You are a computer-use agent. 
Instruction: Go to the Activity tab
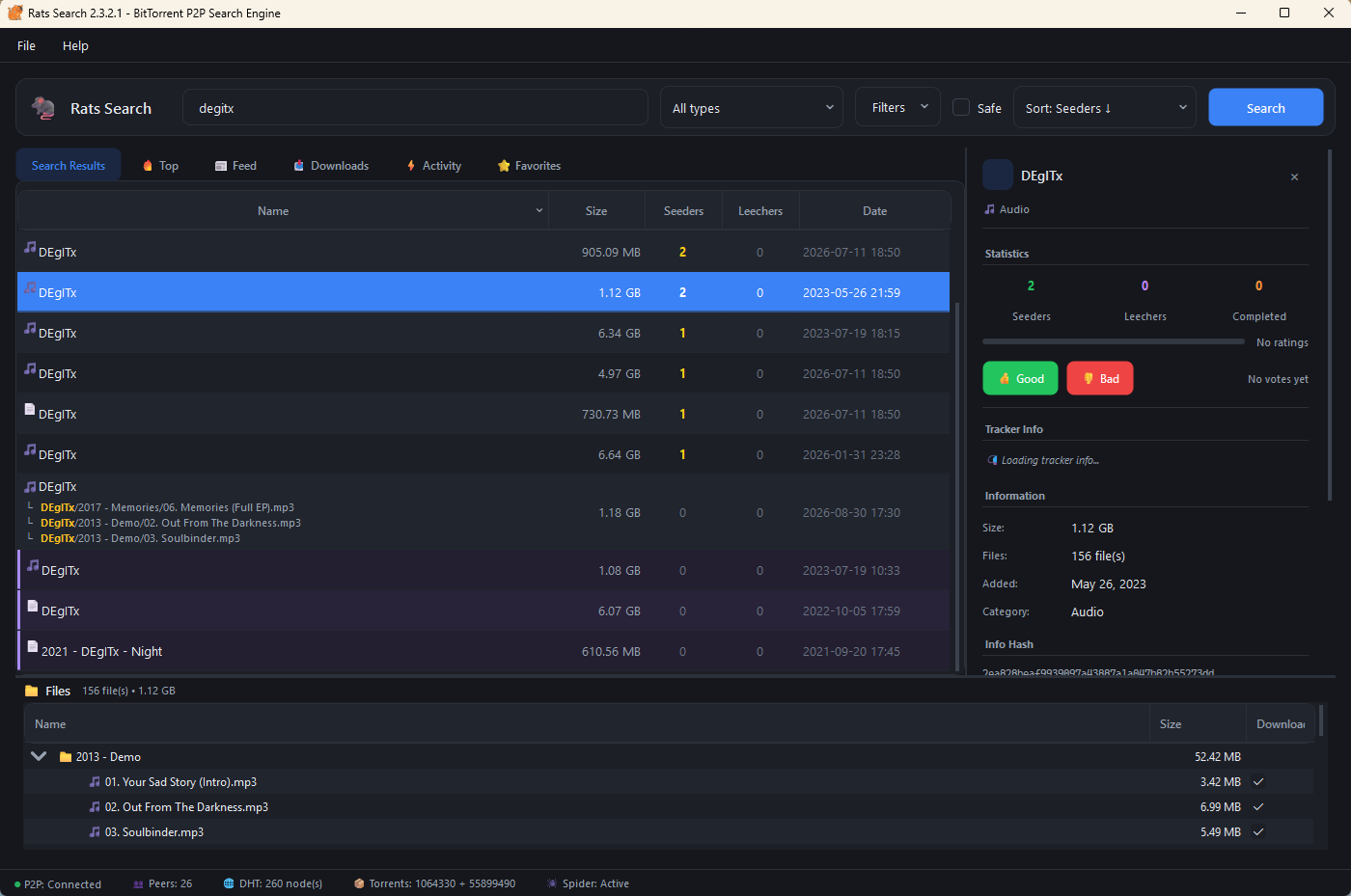point(434,166)
